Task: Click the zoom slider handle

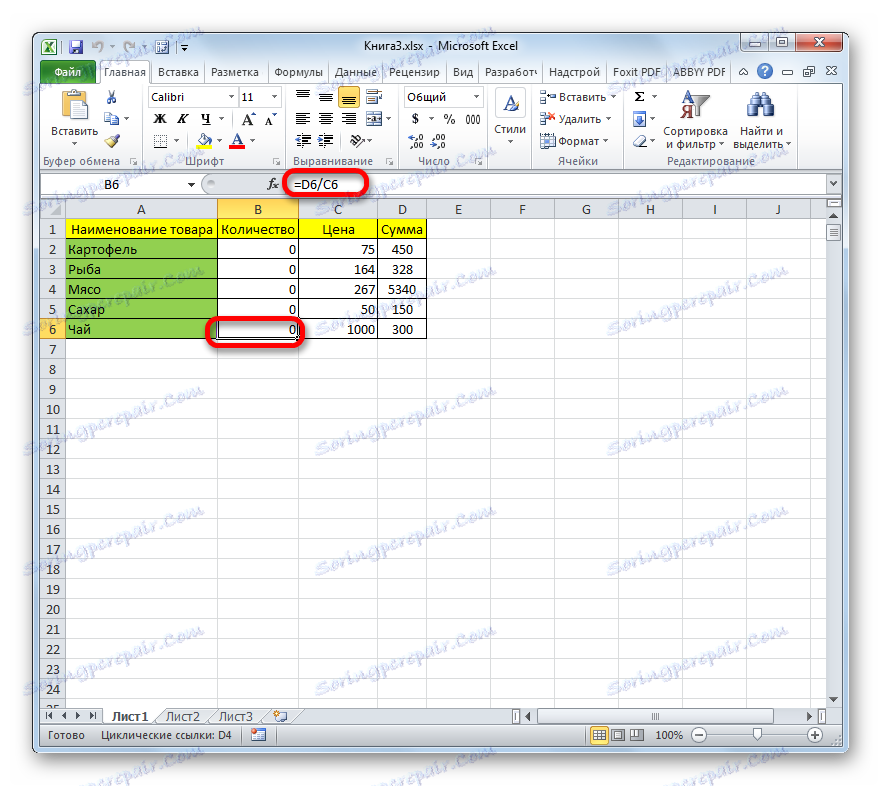Action: pyautogui.click(x=757, y=735)
